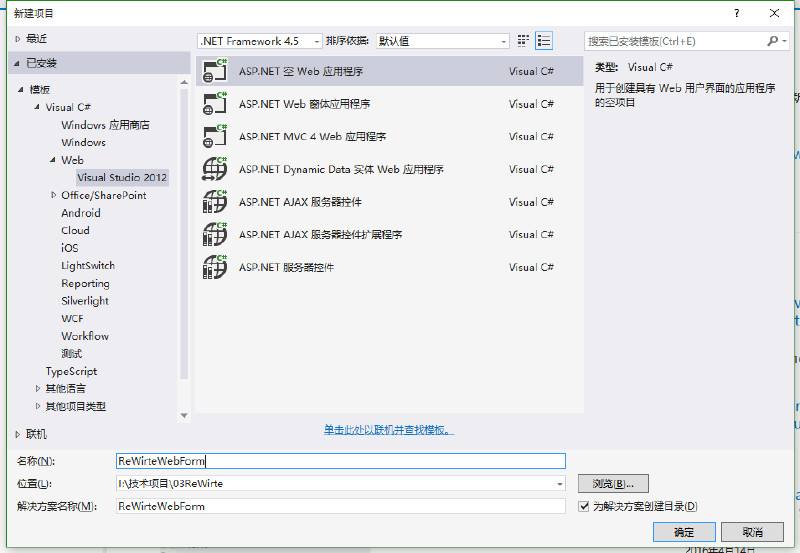Select the Cloud category
The height and width of the screenshot is (553, 800).
(x=75, y=231)
